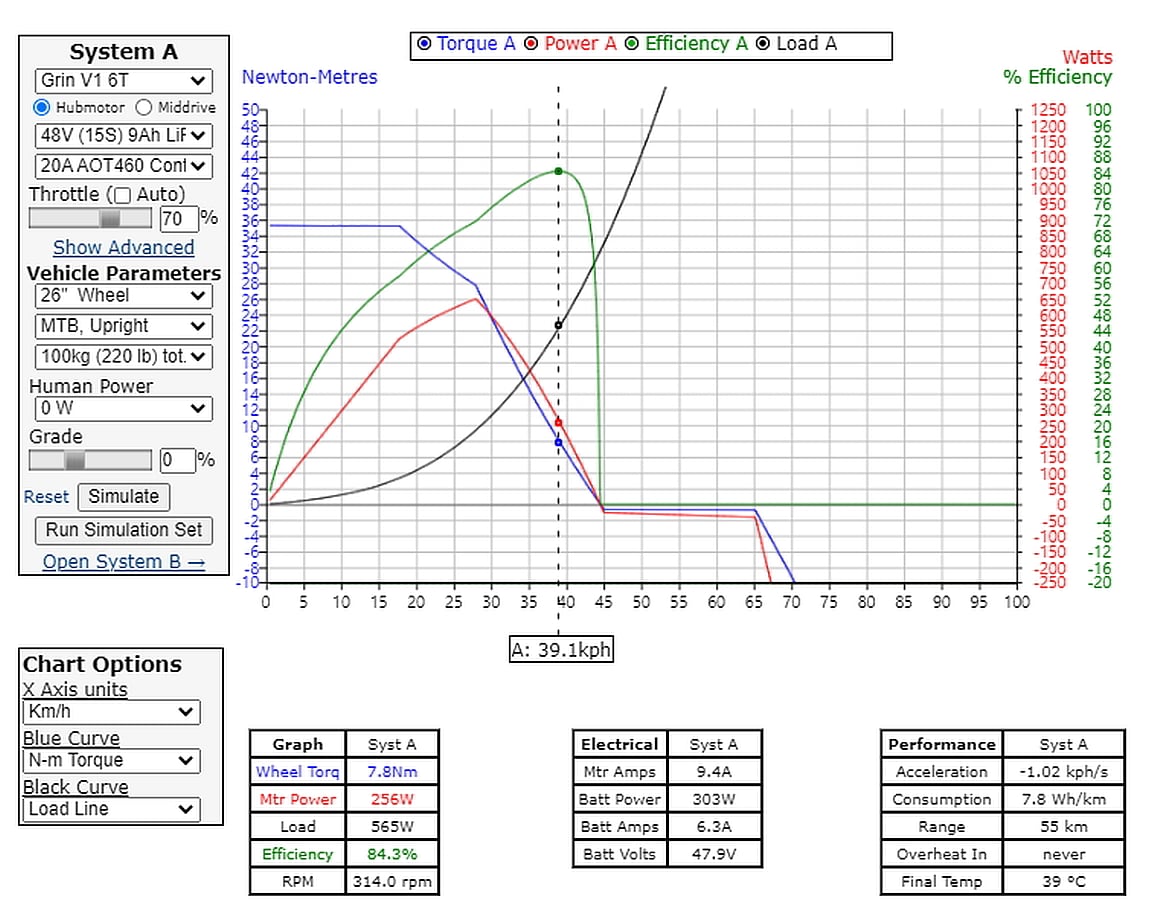Click the Mtr Amps 9.4A value
The width and height of the screenshot is (1152, 914).
714,771
